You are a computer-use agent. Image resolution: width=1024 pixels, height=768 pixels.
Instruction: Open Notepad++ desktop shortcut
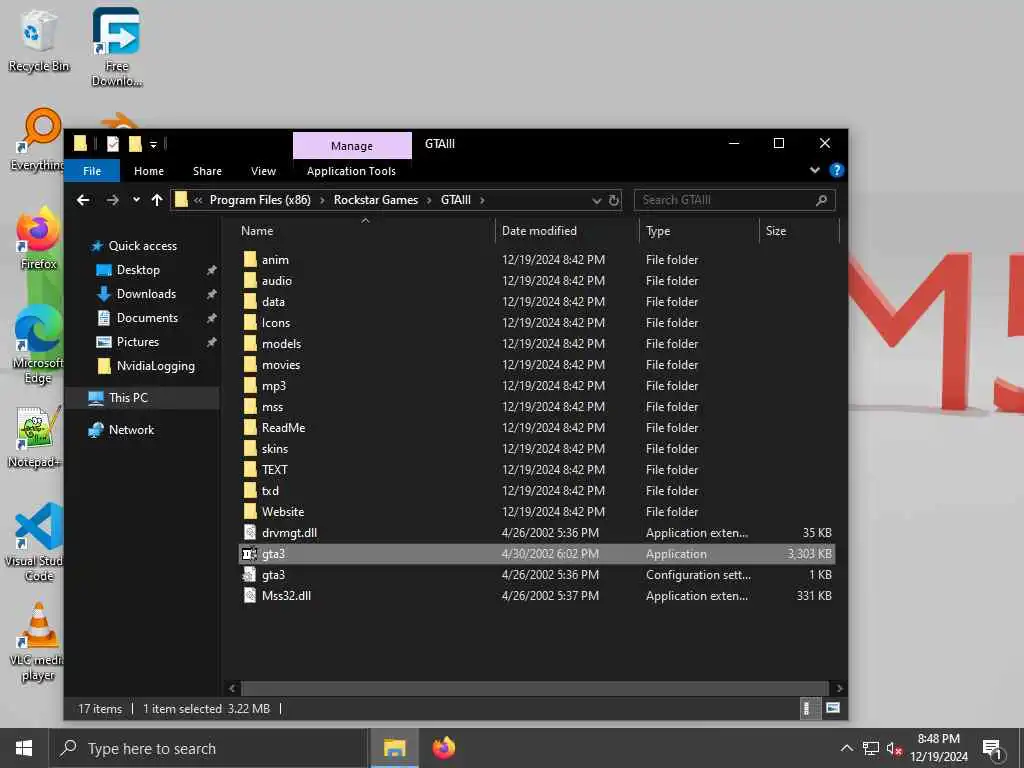point(36,438)
